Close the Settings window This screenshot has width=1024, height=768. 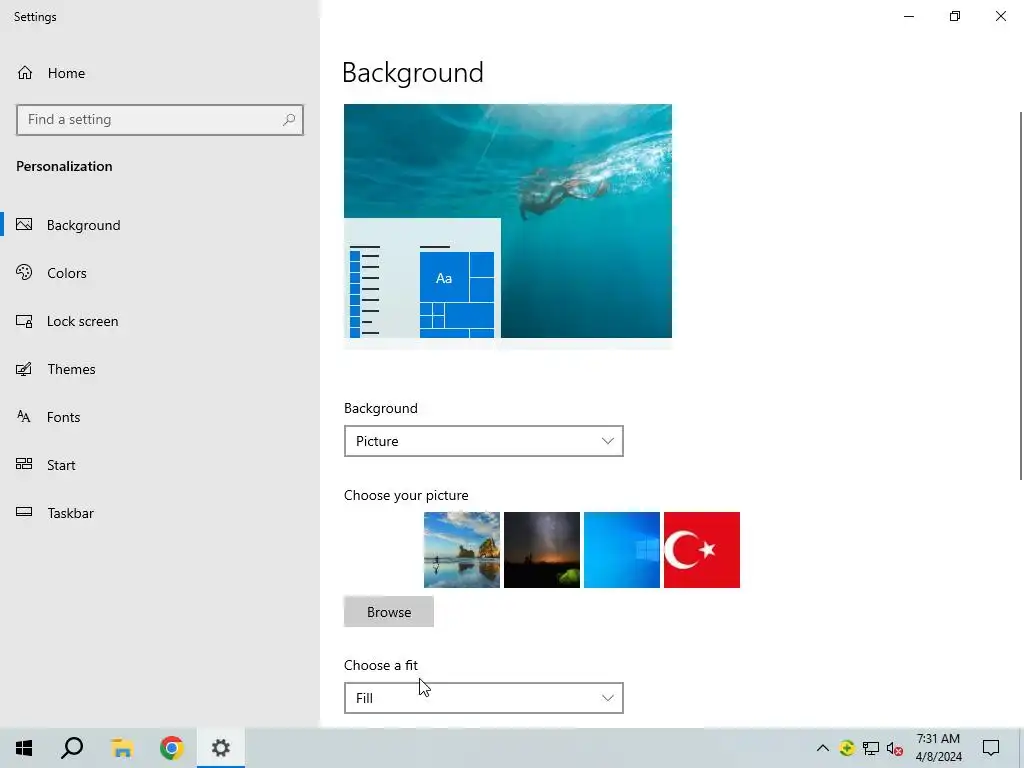1000,16
